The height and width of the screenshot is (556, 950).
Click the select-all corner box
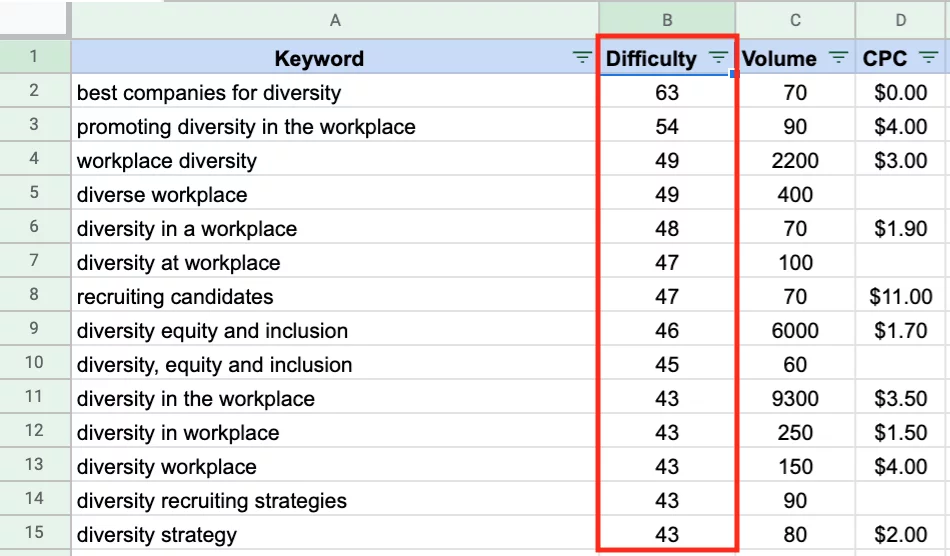34,20
